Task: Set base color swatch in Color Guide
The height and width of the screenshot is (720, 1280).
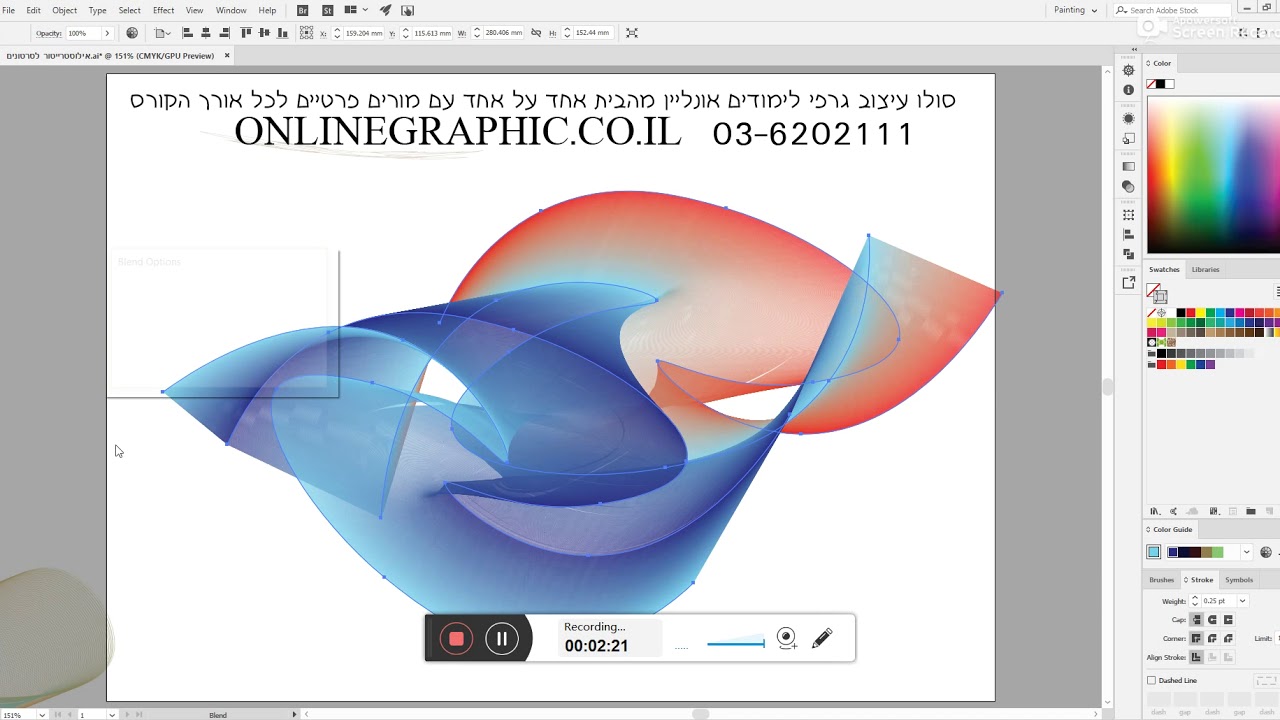Action: coord(1154,552)
